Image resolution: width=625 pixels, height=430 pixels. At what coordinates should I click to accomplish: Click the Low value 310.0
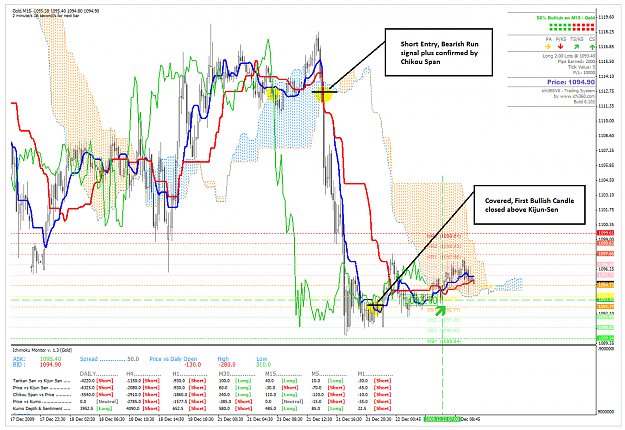coord(263,365)
